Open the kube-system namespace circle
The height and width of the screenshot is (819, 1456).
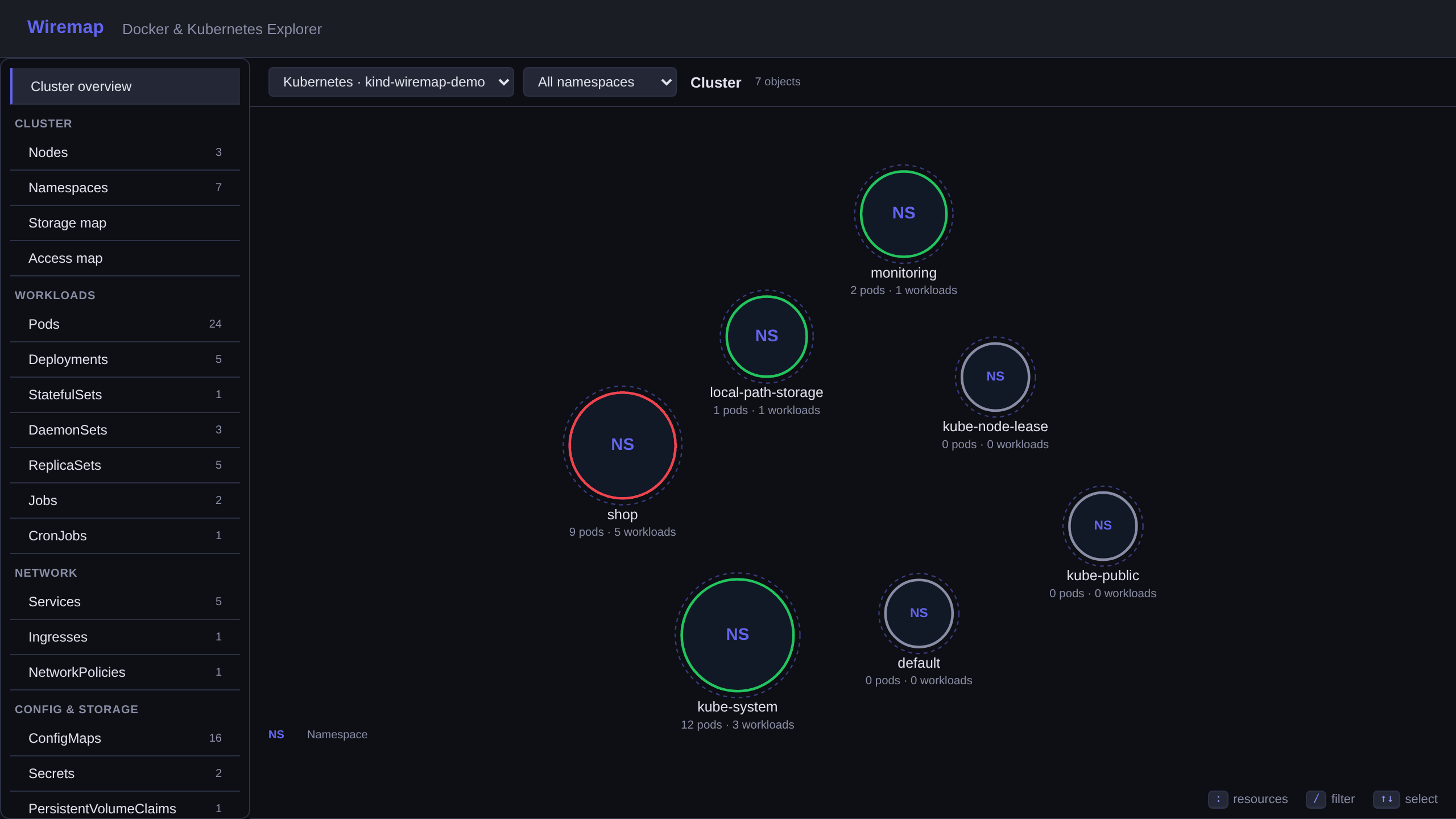pyautogui.click(x=737, y=635)
